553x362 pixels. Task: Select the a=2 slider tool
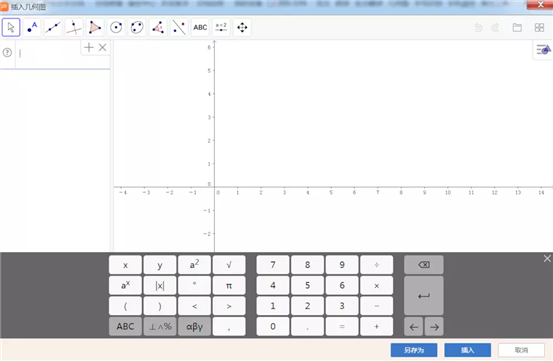point(221,28)
